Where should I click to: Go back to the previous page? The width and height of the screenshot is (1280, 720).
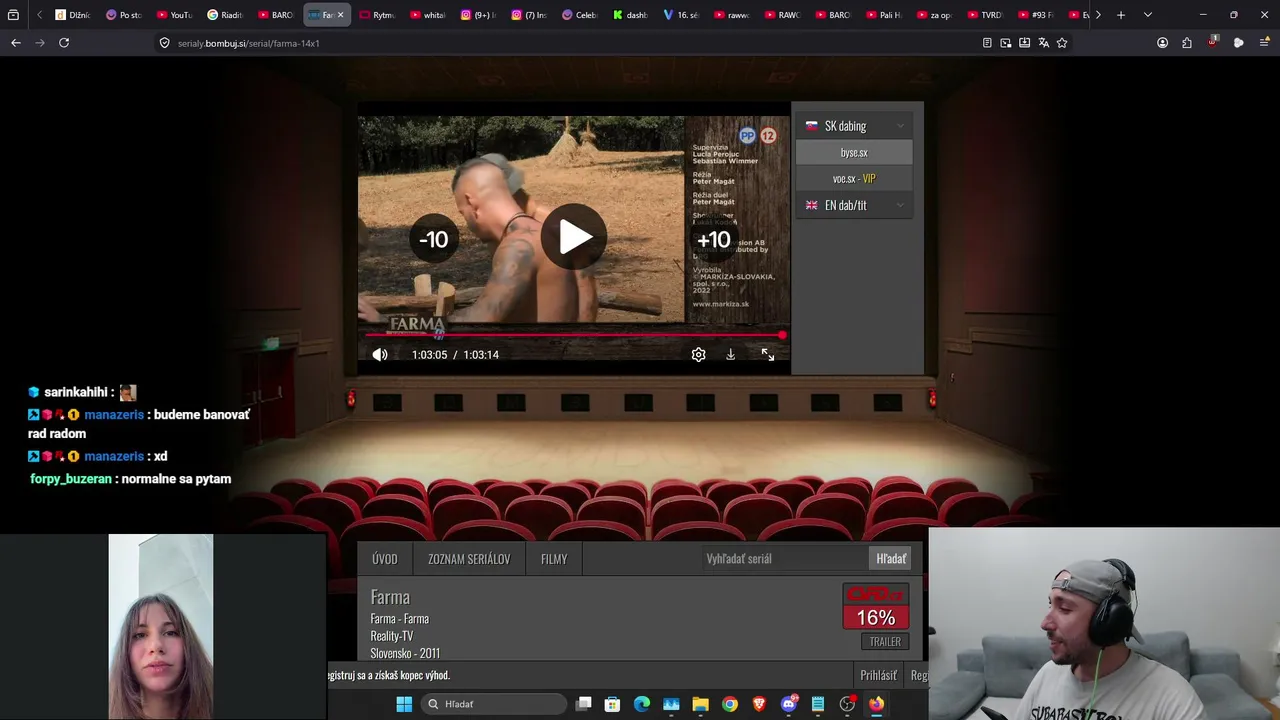tap(16, 43)
